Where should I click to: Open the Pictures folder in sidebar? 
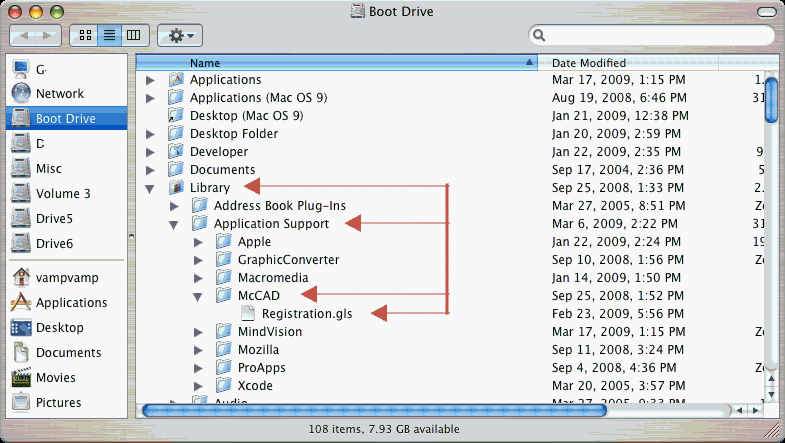[x=22, y=402]
